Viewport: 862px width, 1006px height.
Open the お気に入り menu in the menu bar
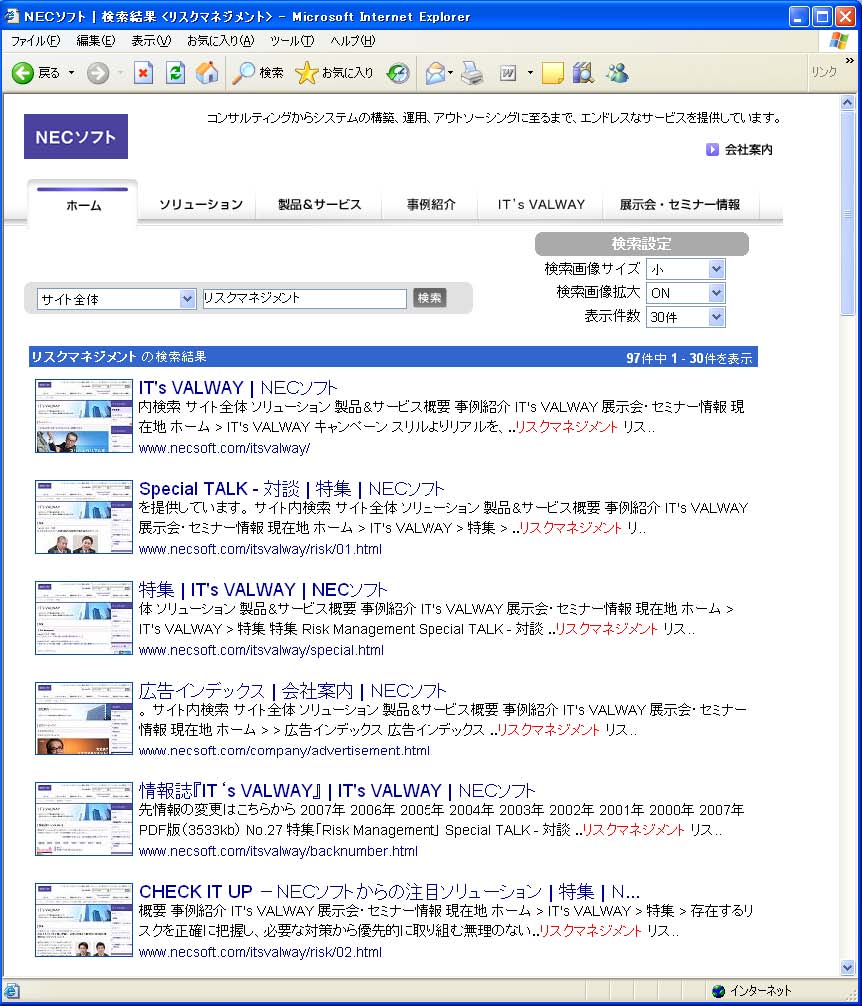(220, 40)
